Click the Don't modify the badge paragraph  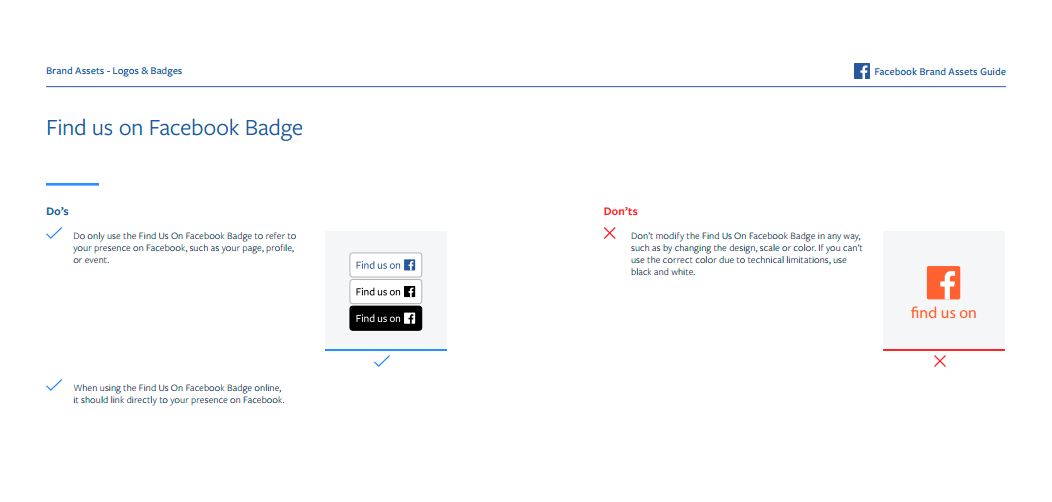(x=746, y=253)
